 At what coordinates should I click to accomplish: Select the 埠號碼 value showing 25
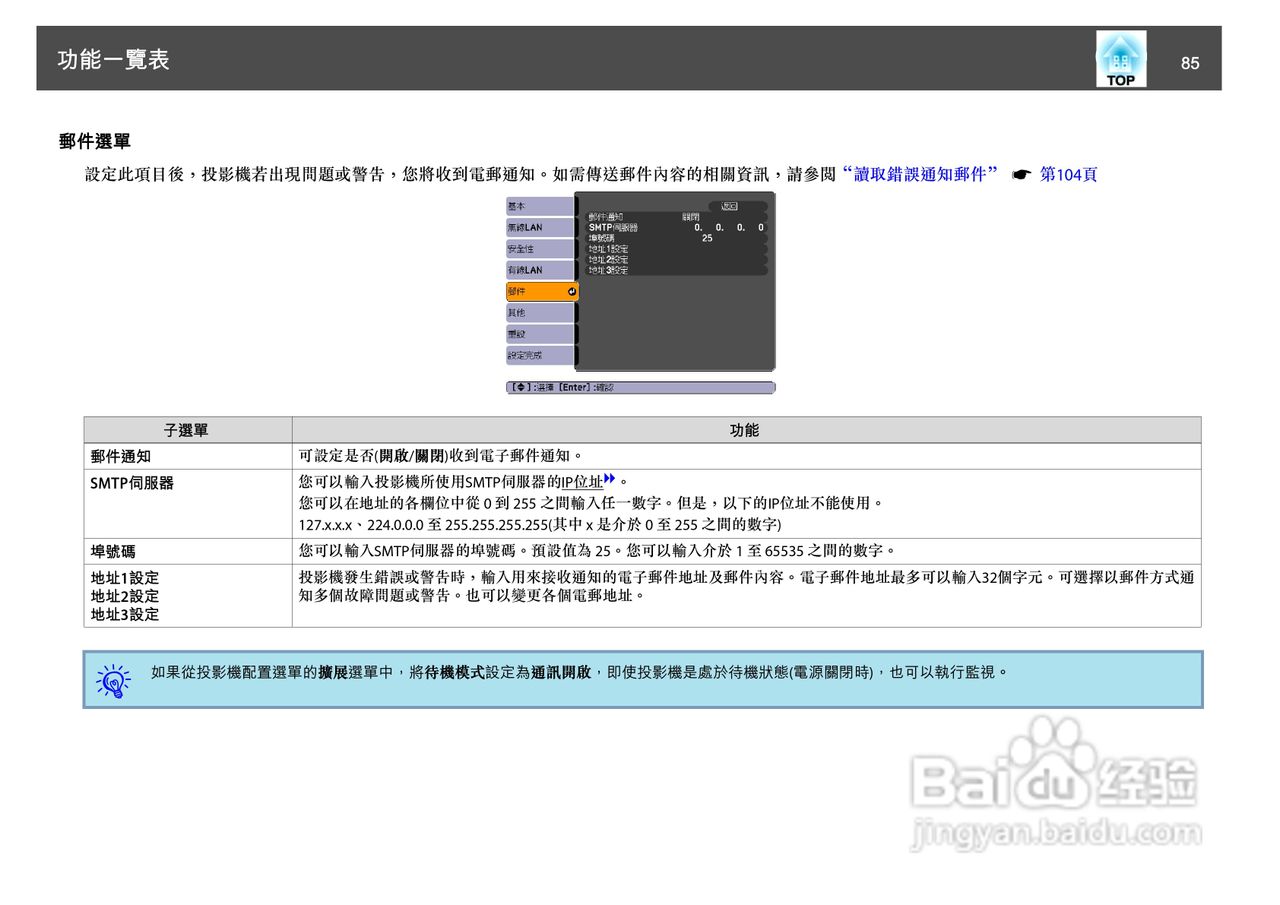click(x=708, y=238)
